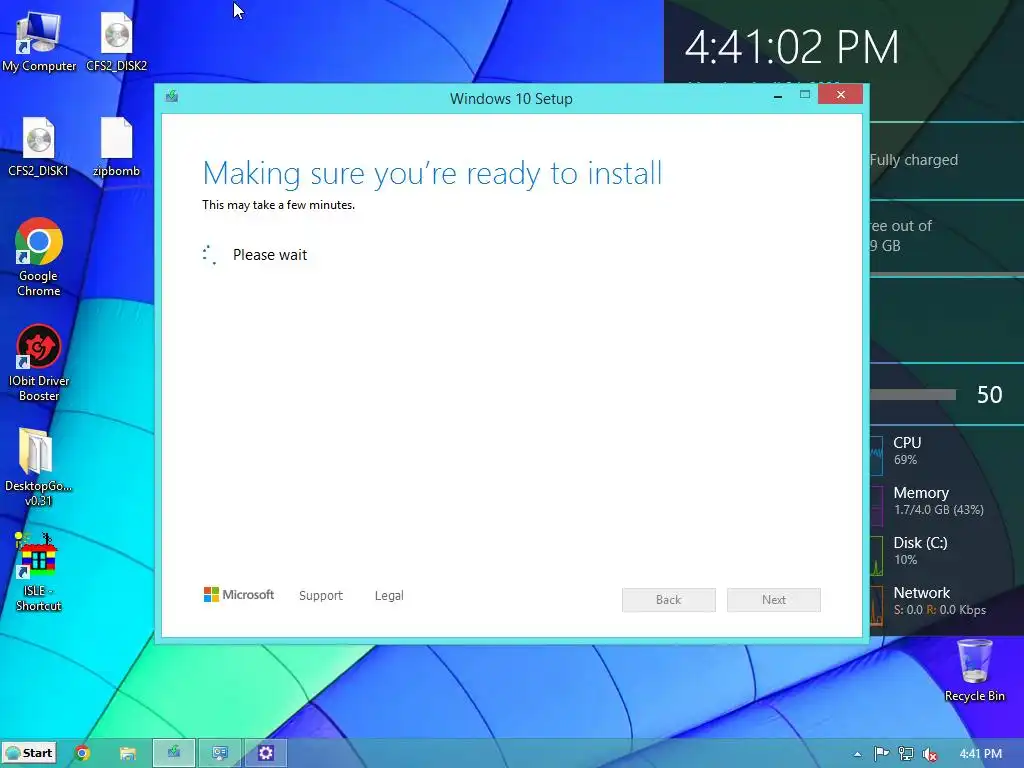
Task: Switch to Windows 10 Setup taskbar button
Action: pos(174,753)
